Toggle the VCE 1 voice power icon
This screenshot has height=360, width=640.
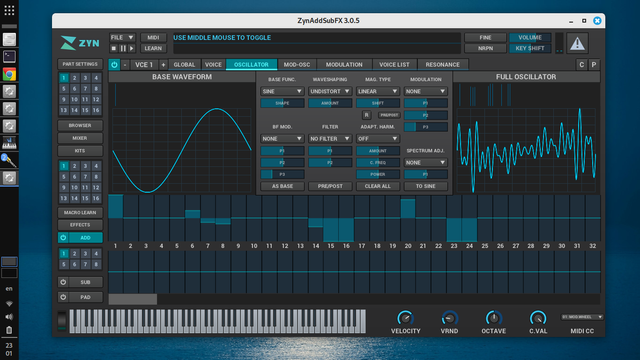pyautogui.click(x=114, y=64)
